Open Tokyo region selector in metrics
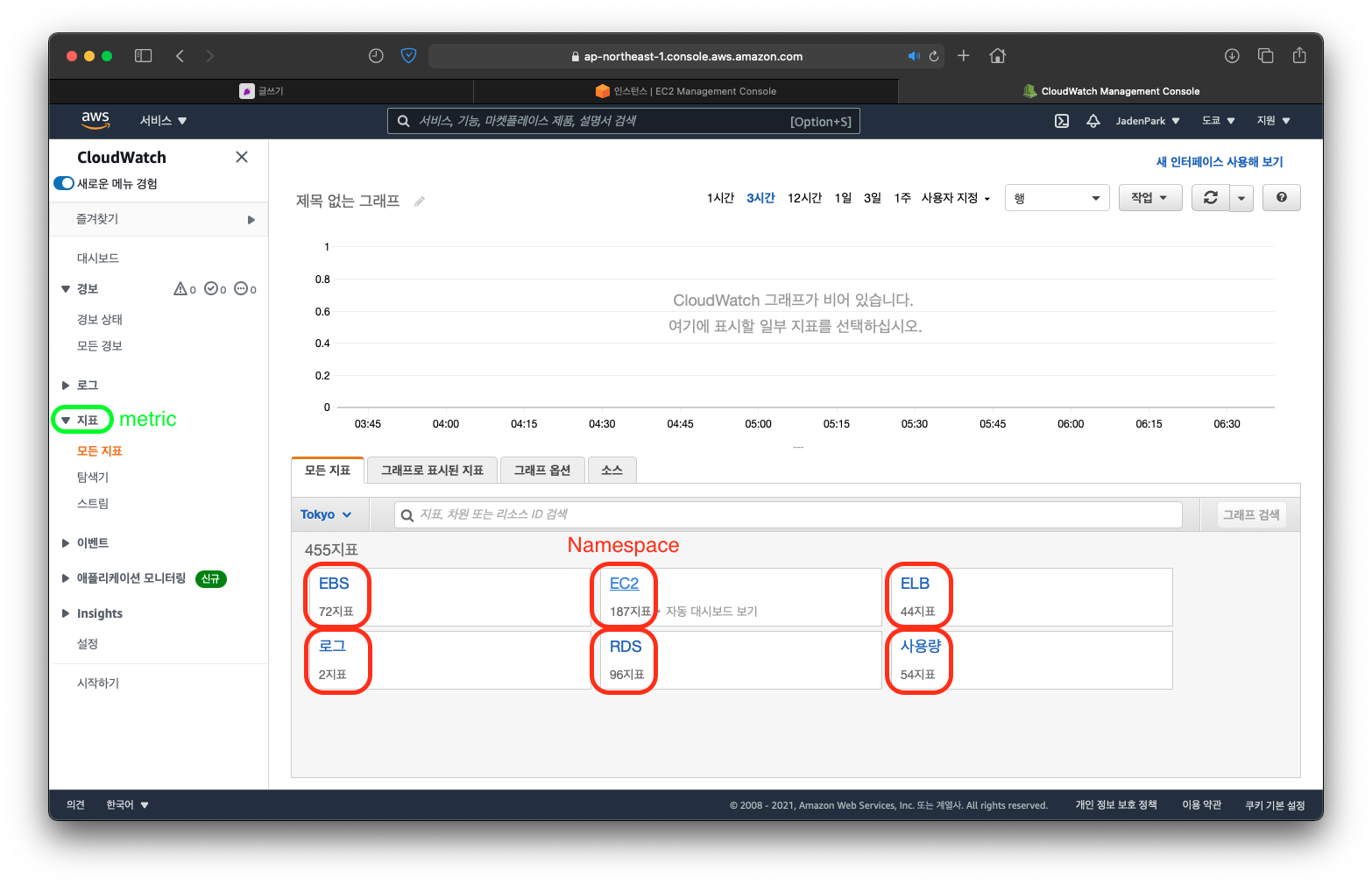 pyautogui.click(x=326, y=514)
